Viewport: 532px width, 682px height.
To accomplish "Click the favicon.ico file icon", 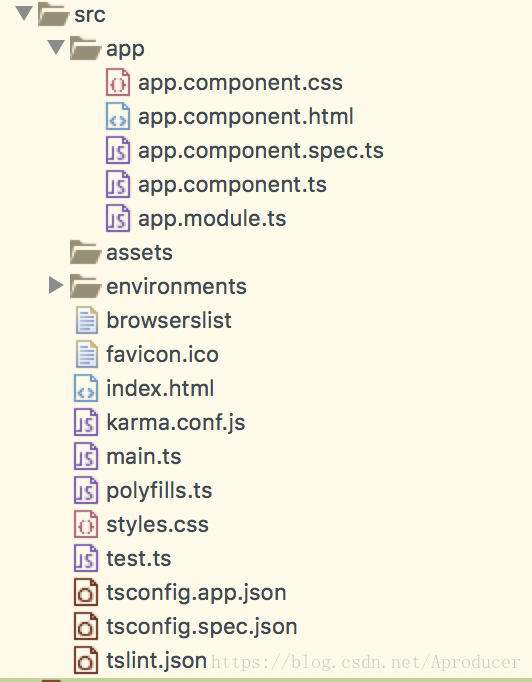I will tap(87, 354).
